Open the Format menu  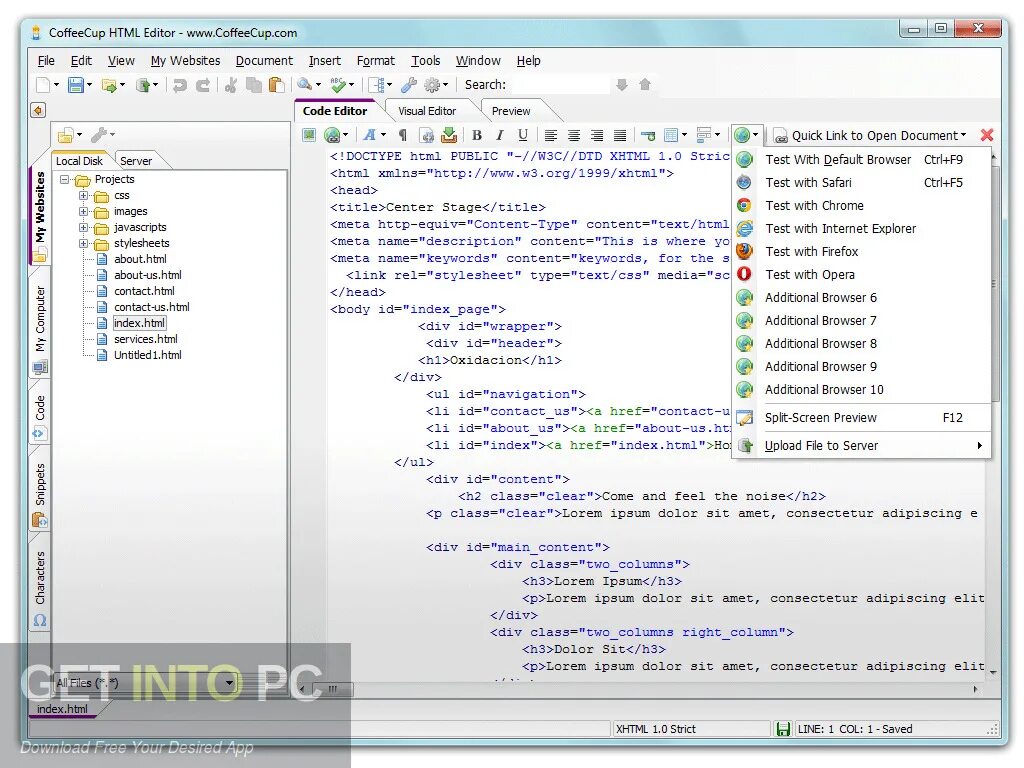pos(376,61)
